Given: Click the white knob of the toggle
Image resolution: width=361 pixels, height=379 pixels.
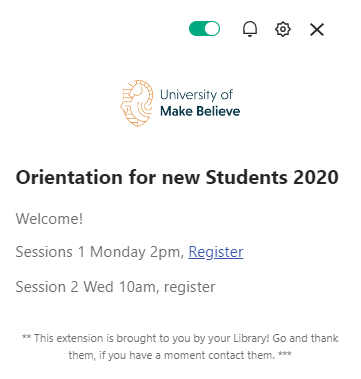Looking at the screenshot, I should 212,29.
